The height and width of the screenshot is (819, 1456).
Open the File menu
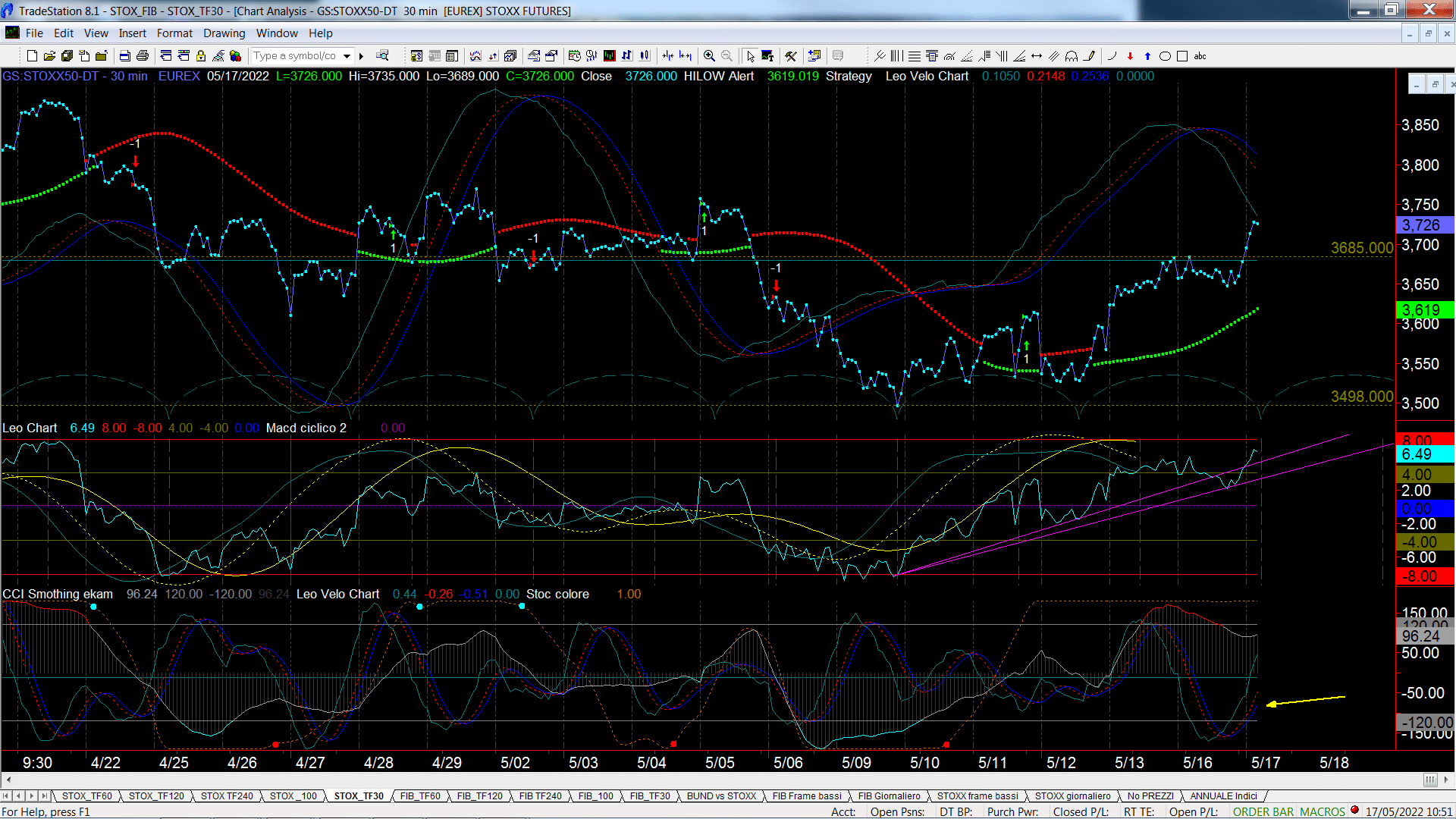34,33
